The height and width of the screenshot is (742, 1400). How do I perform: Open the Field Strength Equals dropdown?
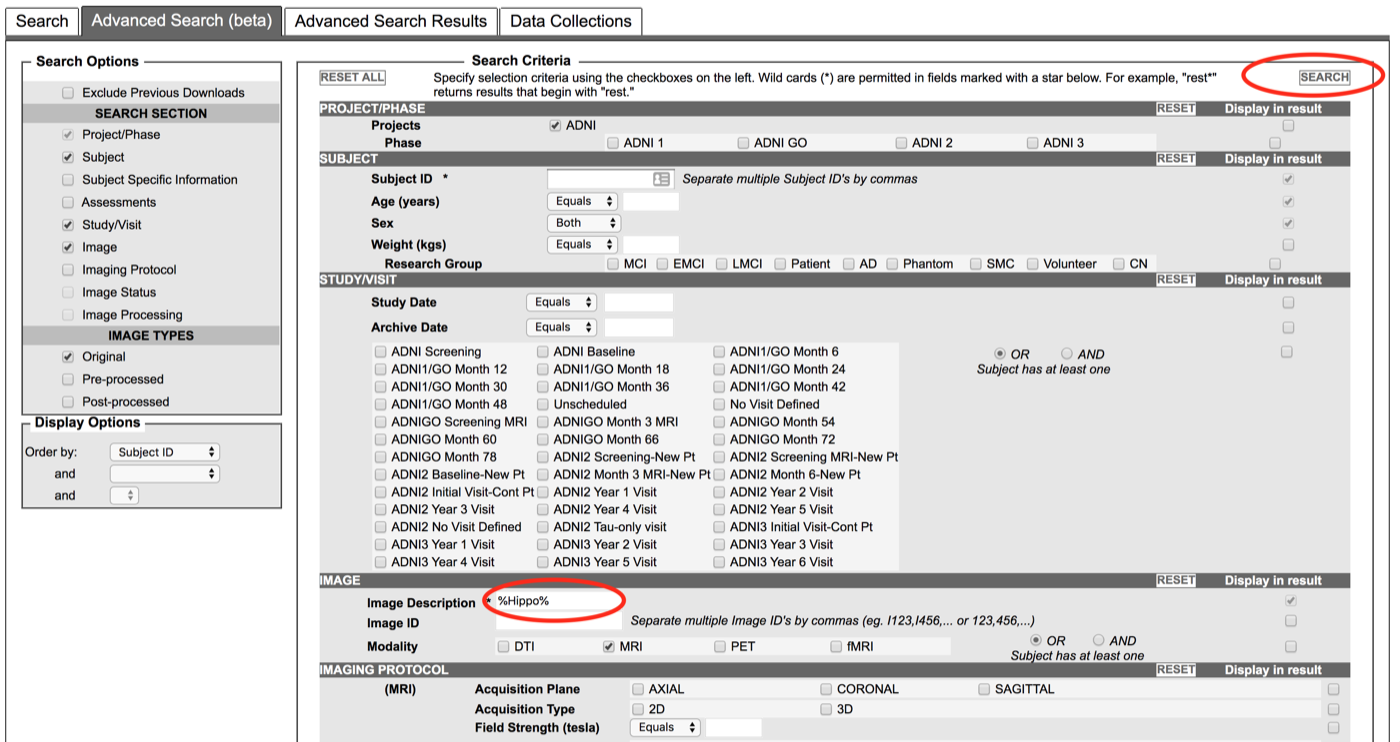point(665,727)
